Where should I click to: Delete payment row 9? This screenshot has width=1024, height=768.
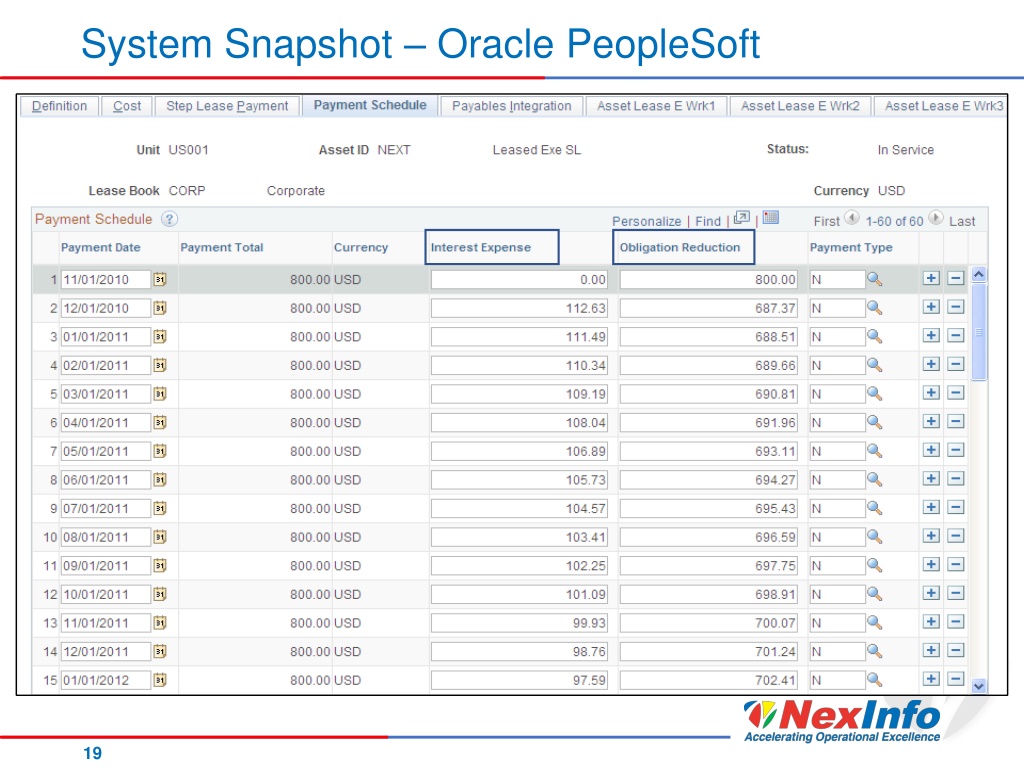tap(955, 507)
